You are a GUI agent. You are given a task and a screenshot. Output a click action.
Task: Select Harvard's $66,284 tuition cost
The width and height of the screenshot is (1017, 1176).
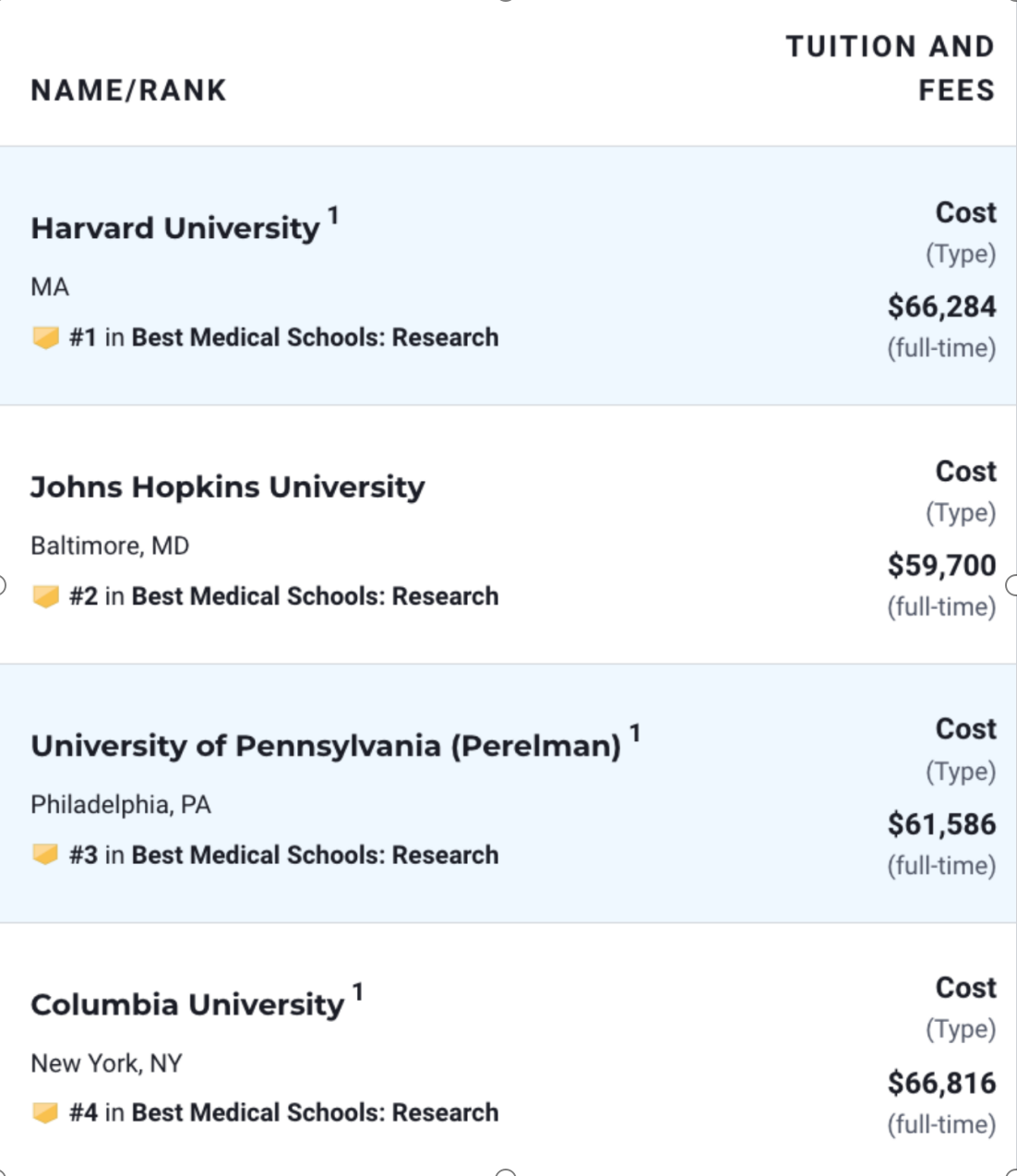click(941, 306)
